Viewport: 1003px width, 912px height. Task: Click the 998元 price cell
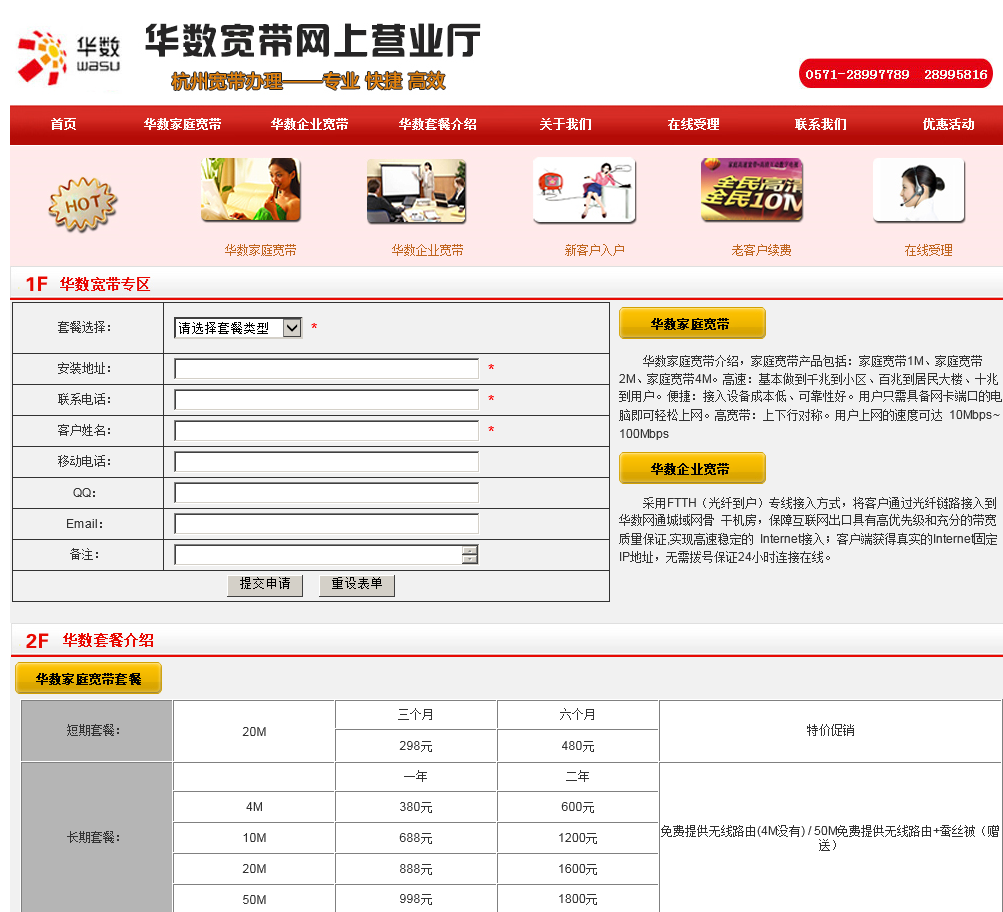[416, 899]
